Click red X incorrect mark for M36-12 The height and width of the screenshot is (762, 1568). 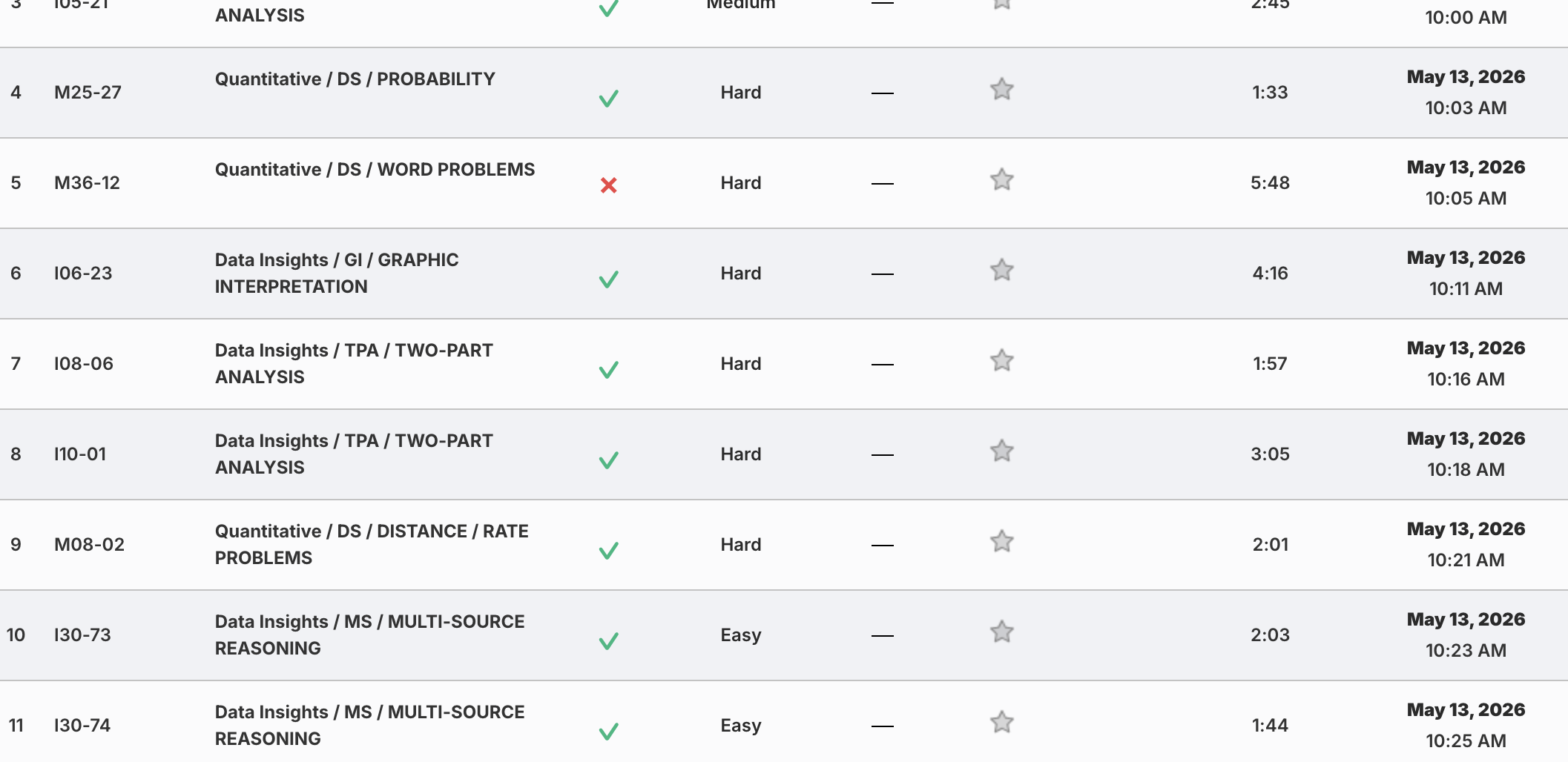coord(609,185)
